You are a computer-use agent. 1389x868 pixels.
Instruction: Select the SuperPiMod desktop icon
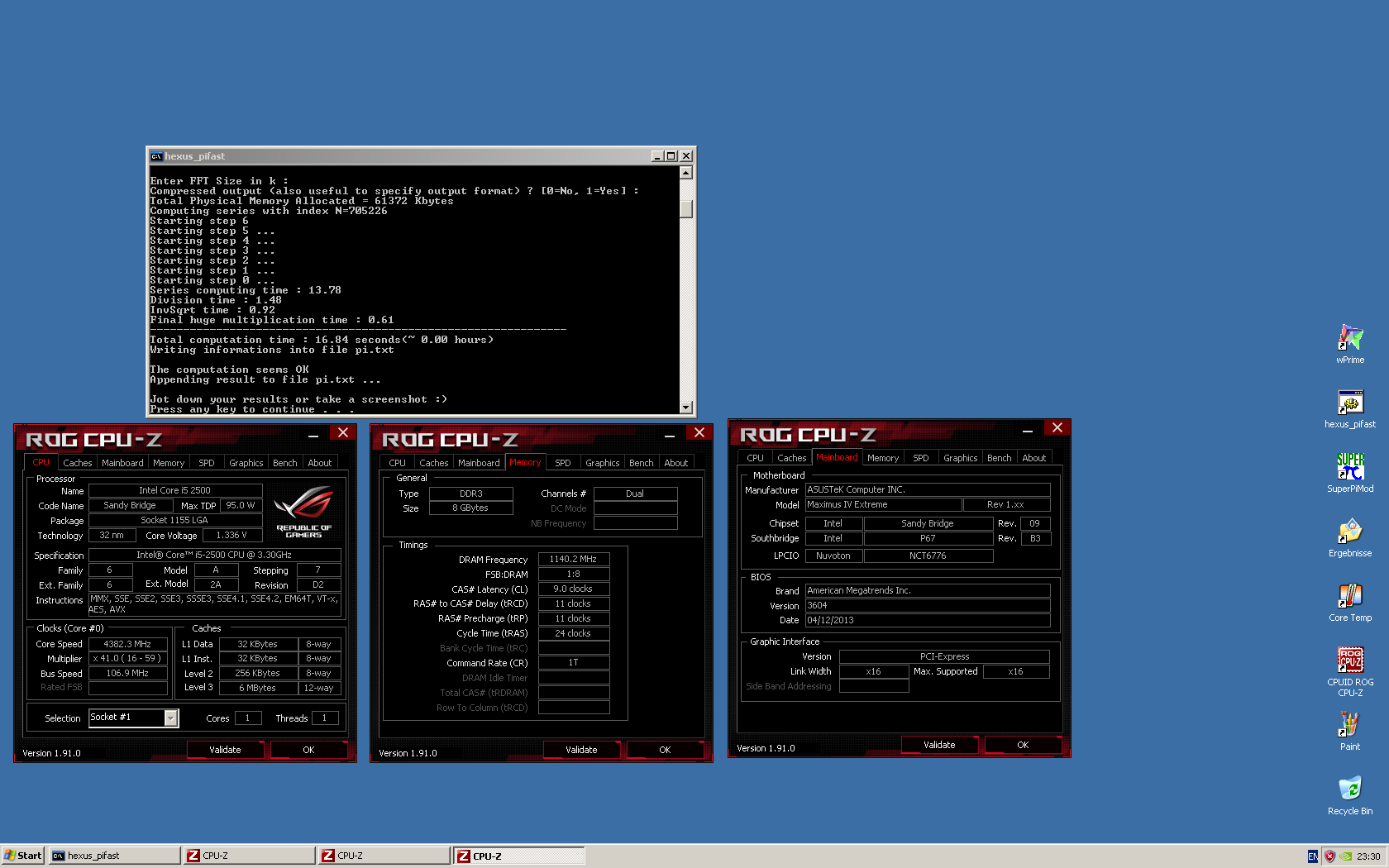tap(1350, 473)
